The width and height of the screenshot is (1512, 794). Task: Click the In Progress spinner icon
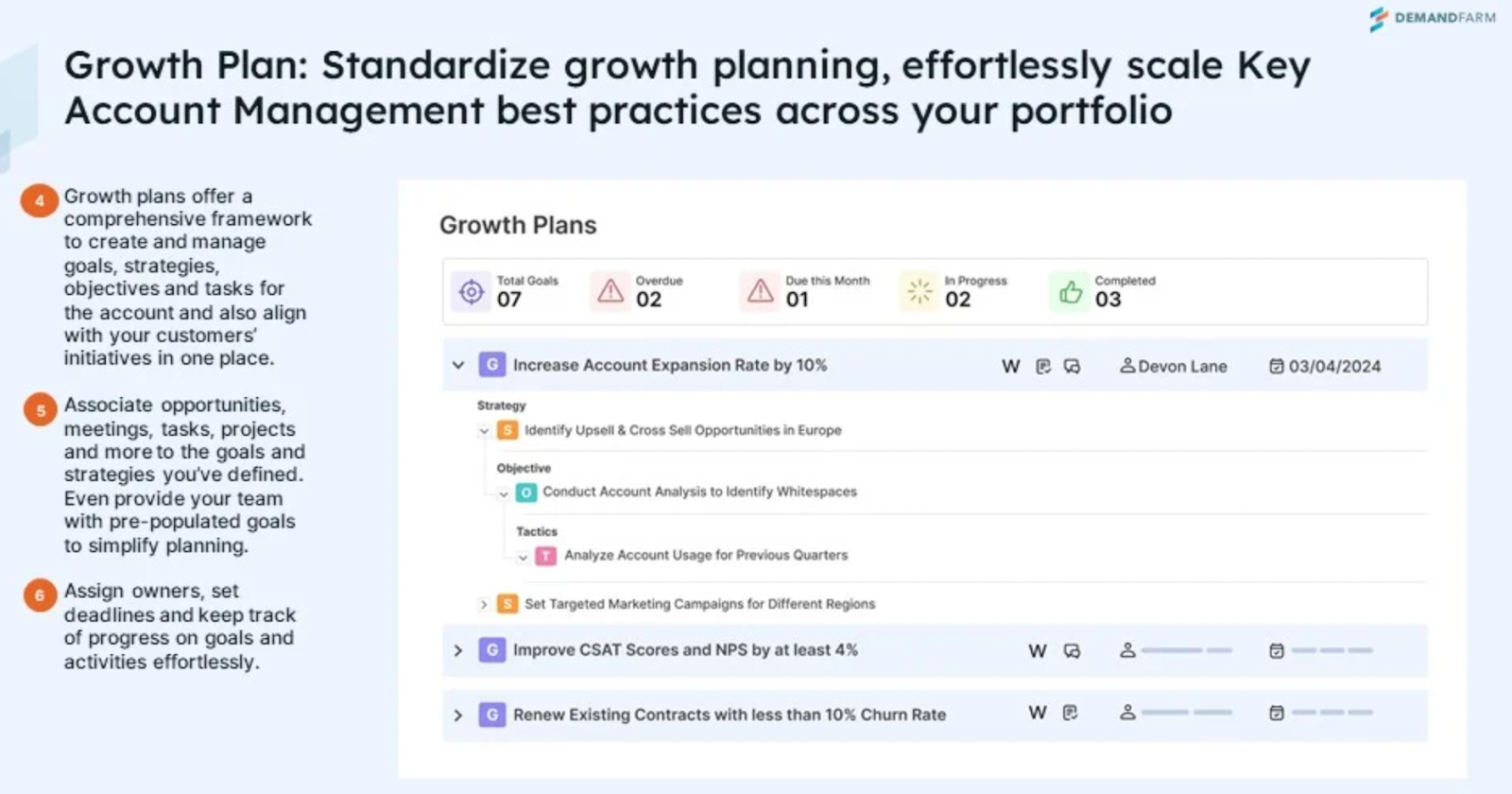(919, 291)
